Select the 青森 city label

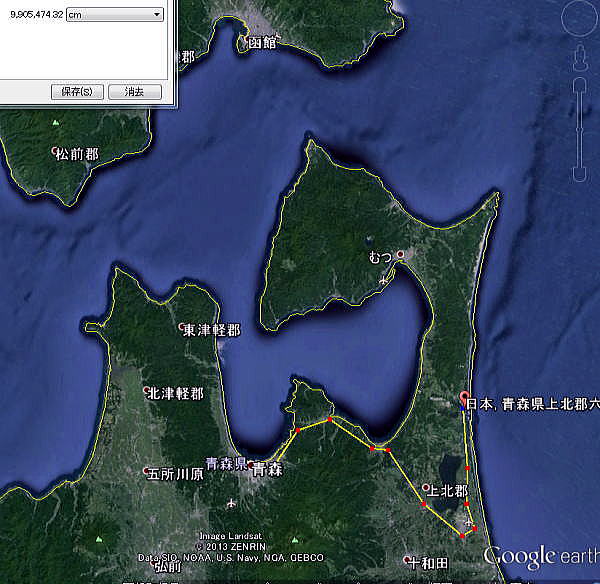pos(266,468)
